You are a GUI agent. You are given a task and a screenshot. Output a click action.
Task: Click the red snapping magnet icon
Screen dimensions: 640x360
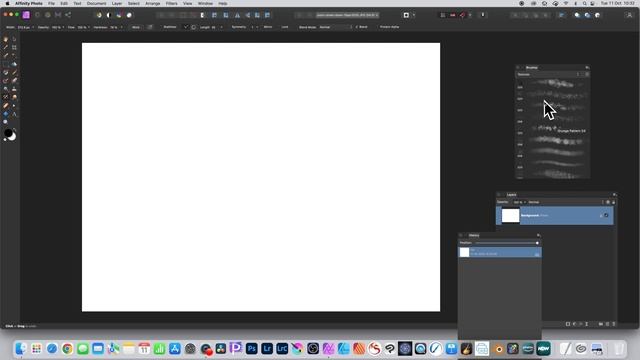(462, 15)
